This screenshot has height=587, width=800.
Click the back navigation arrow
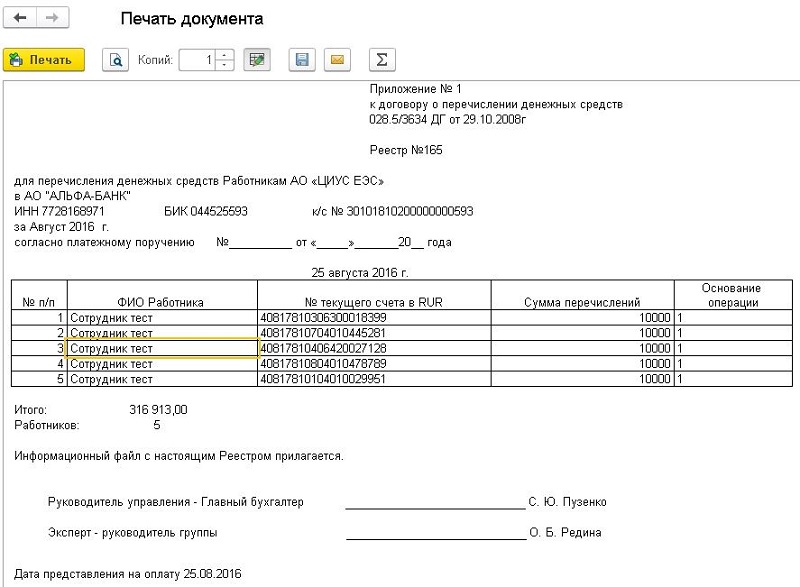(20, 19)
